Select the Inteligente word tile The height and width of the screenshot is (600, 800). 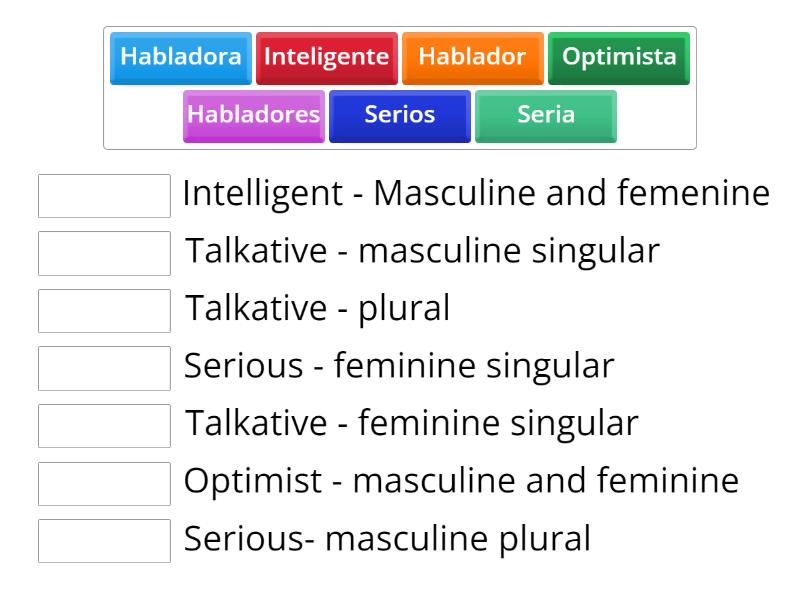325,58
